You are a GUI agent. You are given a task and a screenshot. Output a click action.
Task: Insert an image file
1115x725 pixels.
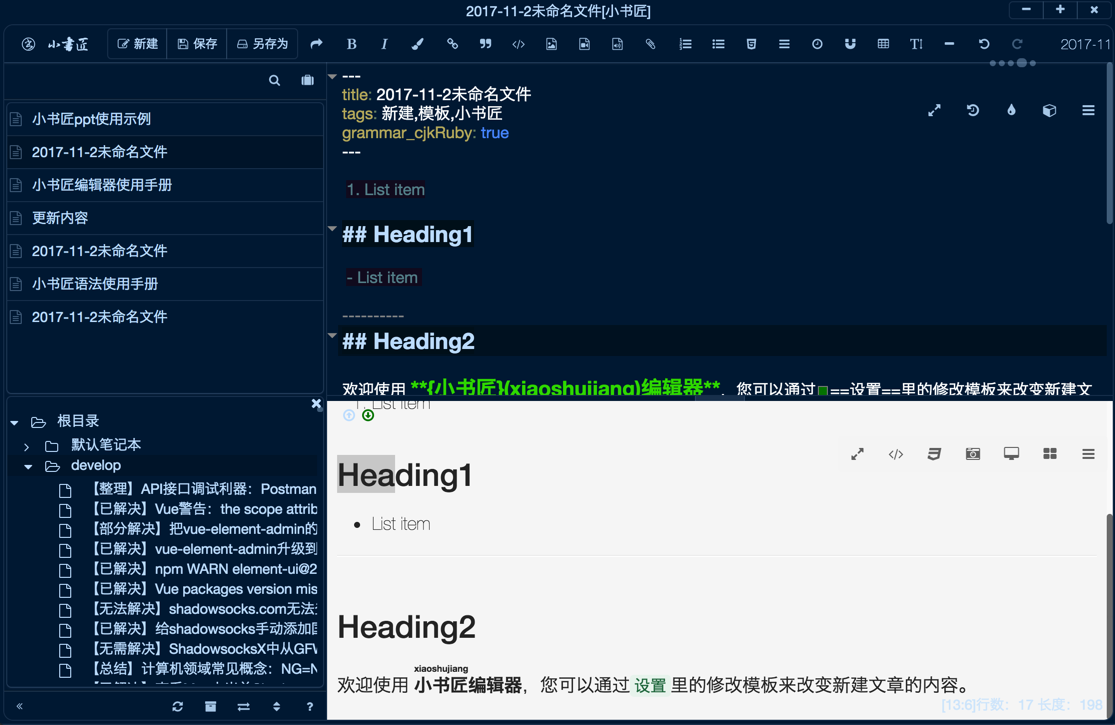tap(551, 44)
